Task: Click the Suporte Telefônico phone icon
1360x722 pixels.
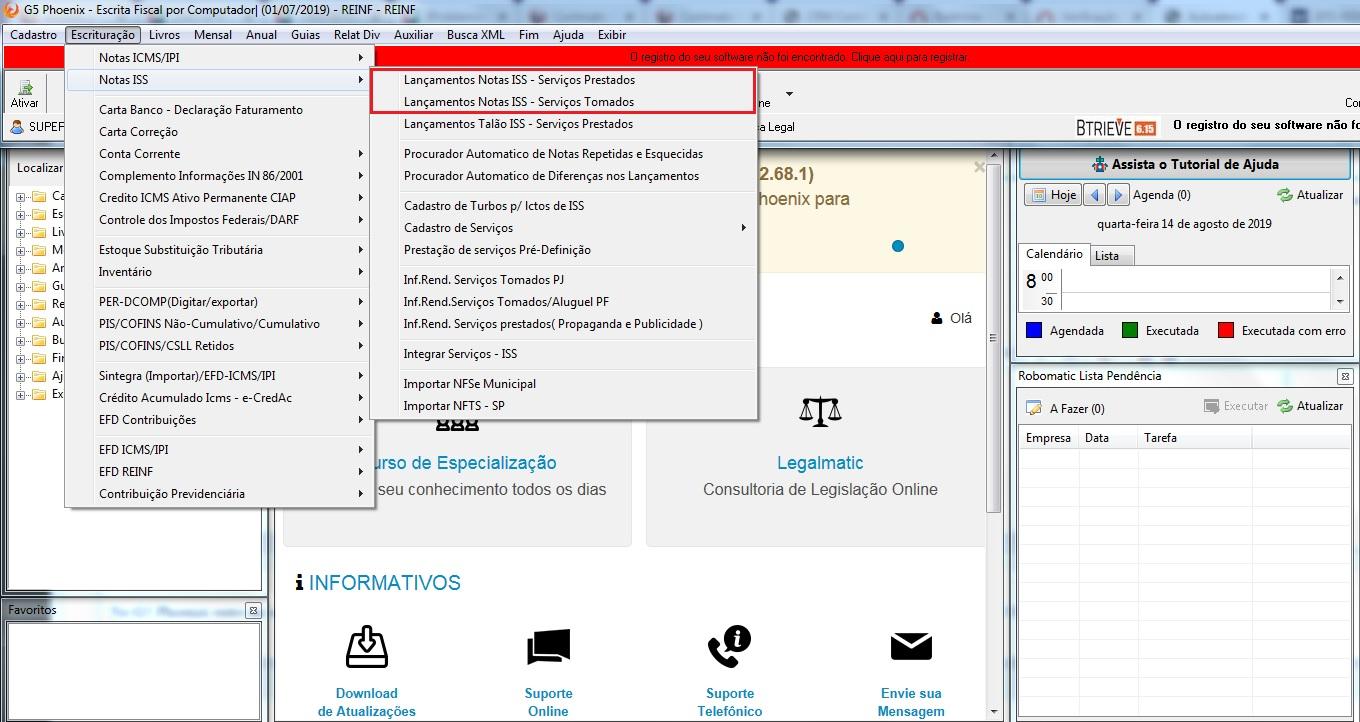Action: [x=729, y=647]
